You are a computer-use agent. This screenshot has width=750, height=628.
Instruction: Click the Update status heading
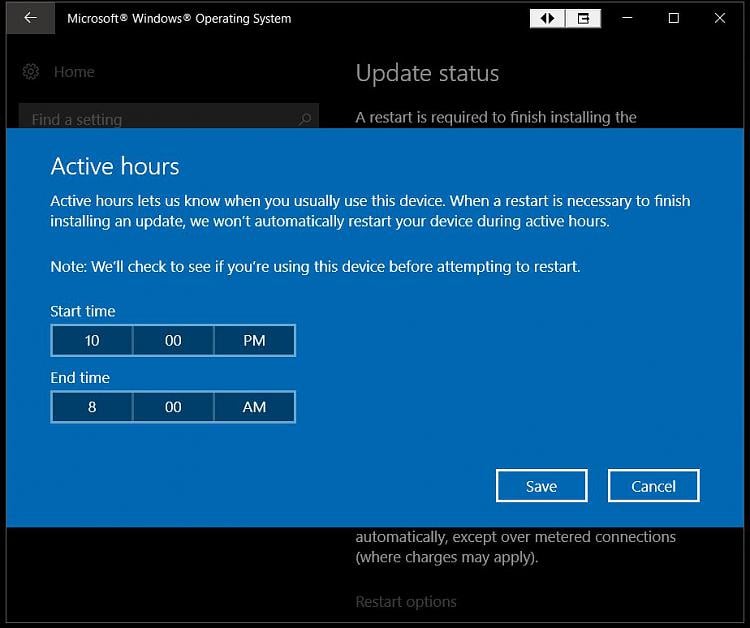pos(427,74)
